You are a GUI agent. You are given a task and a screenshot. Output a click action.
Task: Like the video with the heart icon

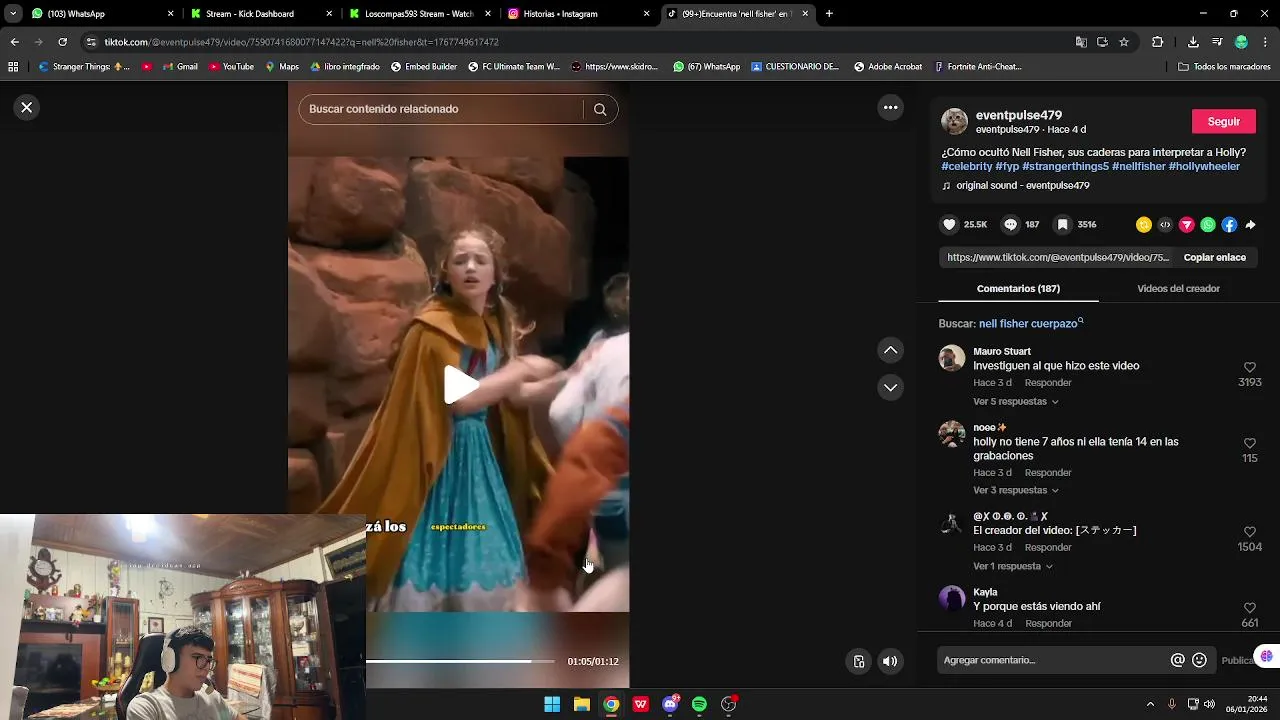point(950,225)
